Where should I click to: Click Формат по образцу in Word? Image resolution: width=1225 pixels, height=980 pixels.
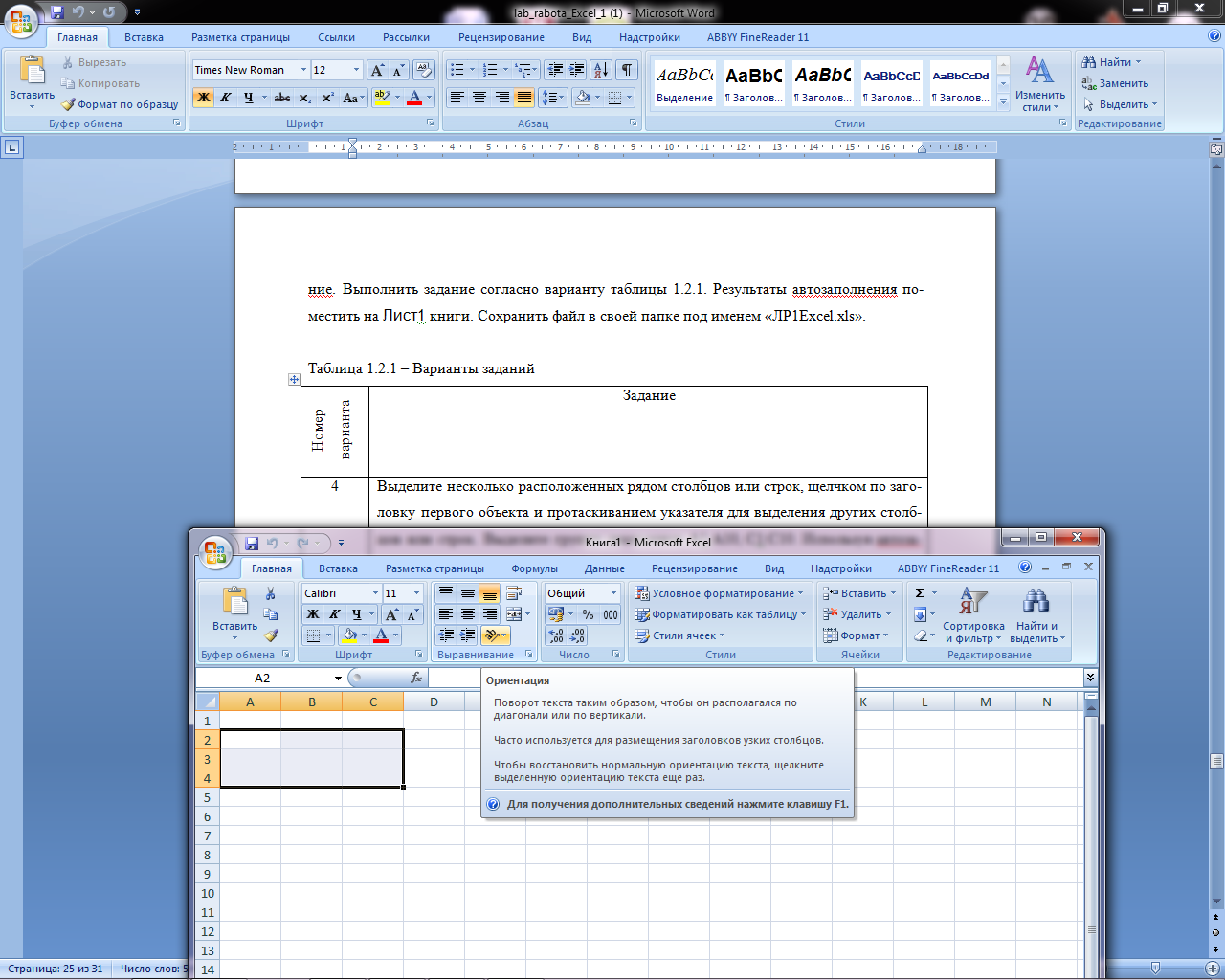click(x=120, y=104)
